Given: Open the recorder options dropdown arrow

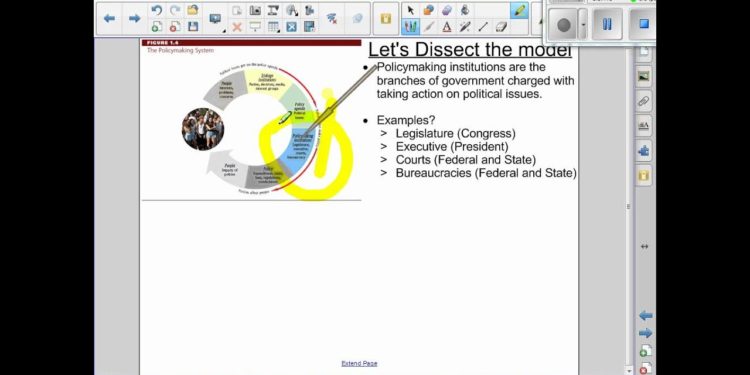Looking at the screenshot, I should 583,24.
